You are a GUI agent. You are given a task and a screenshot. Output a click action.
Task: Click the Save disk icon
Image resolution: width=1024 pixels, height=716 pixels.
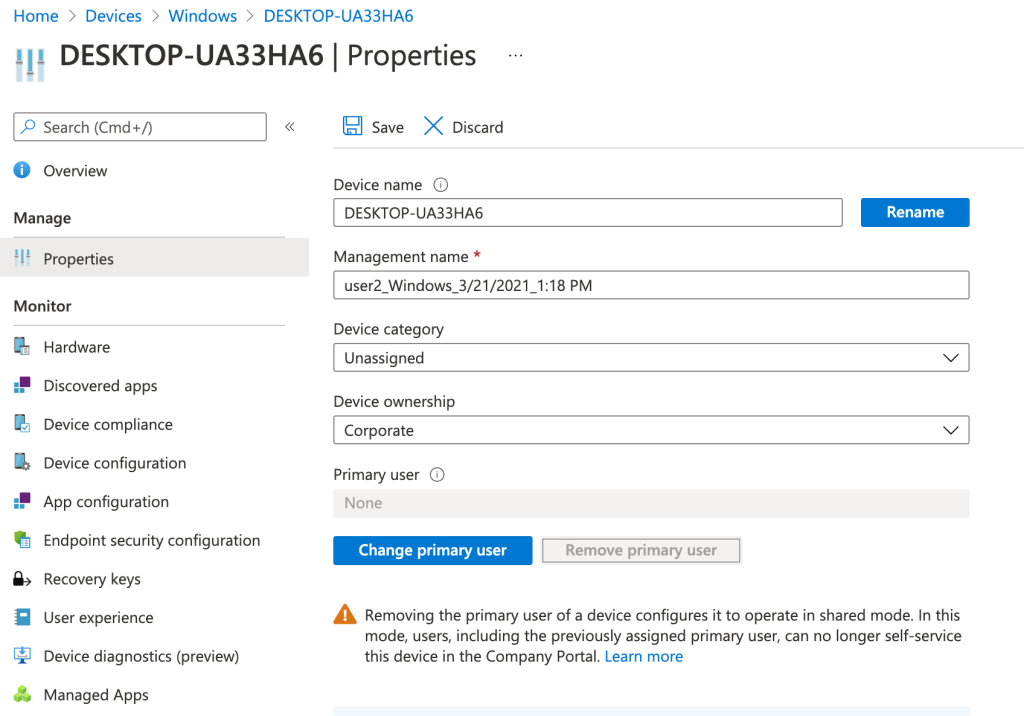352,126
